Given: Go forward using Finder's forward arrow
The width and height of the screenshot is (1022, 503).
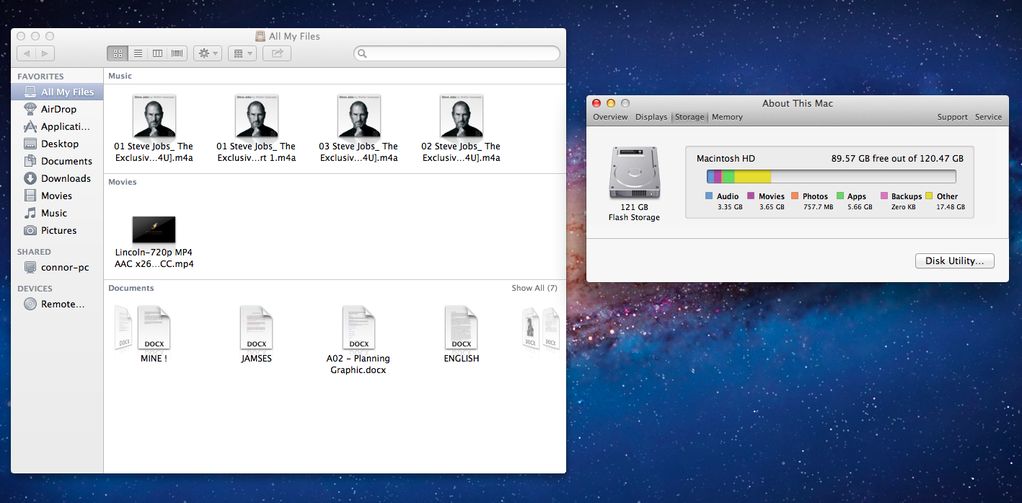Looking at the screenshot, I should click(x=45, y=53).
